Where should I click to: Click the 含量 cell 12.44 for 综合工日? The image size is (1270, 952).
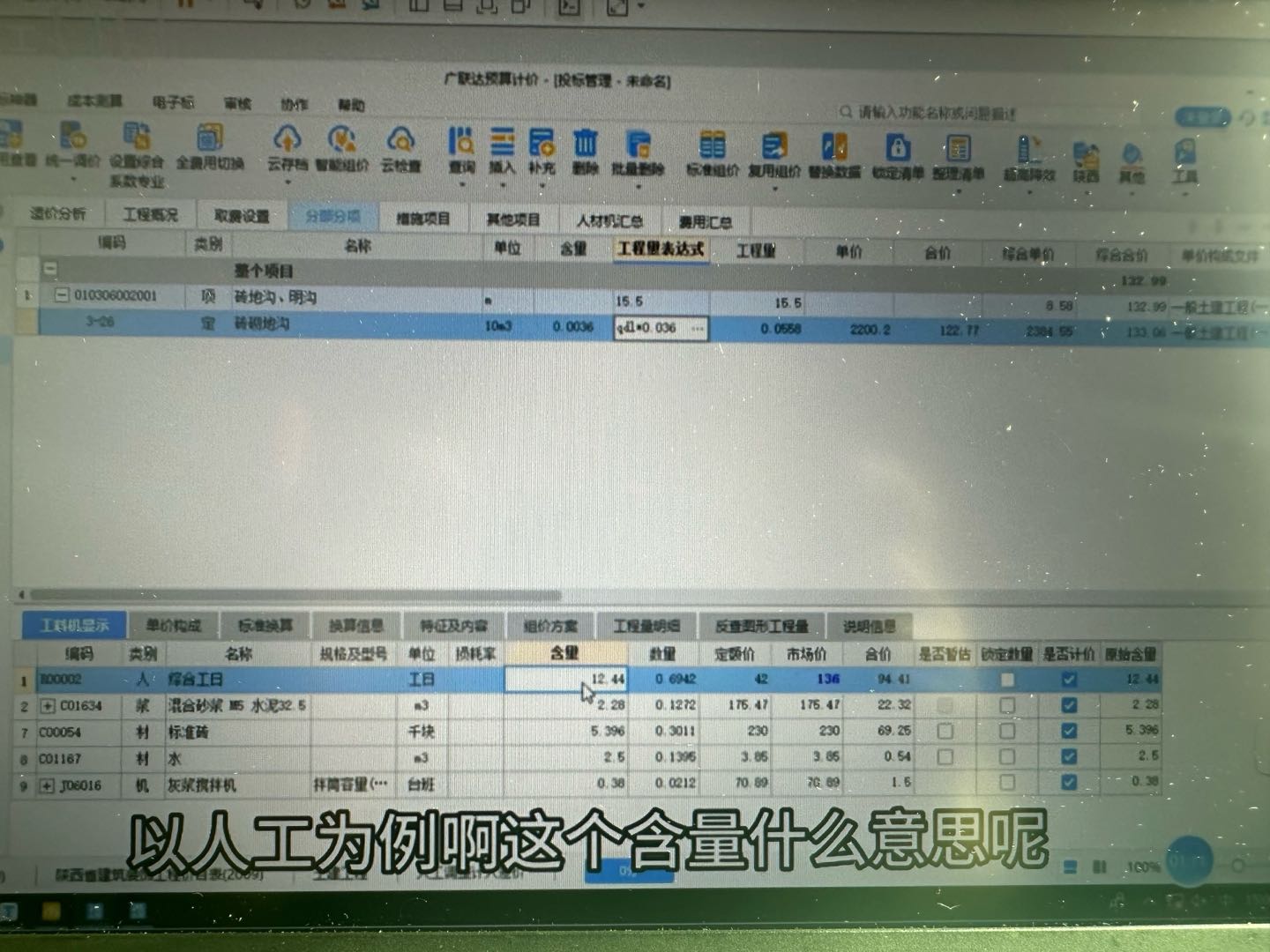pos(565,680)
